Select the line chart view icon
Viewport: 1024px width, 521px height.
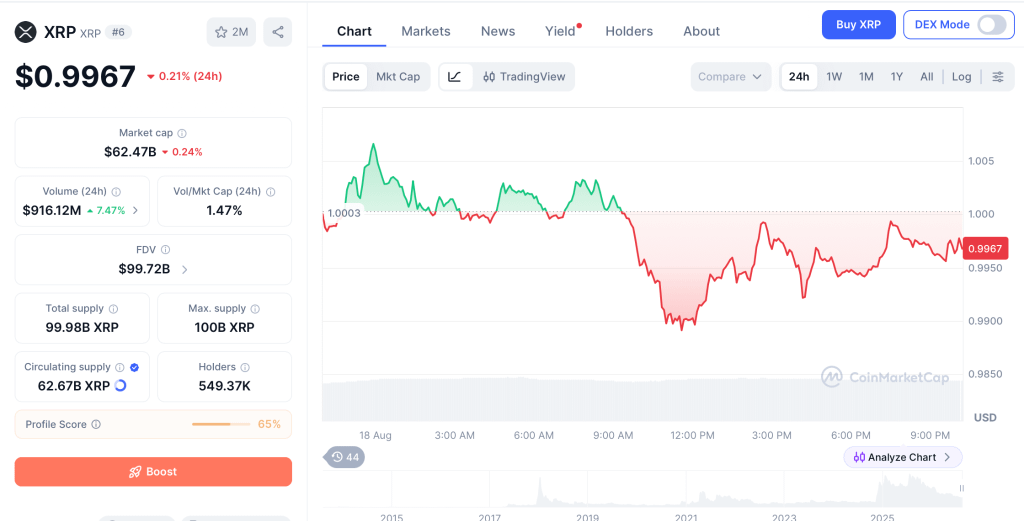[x=455, y=77]
